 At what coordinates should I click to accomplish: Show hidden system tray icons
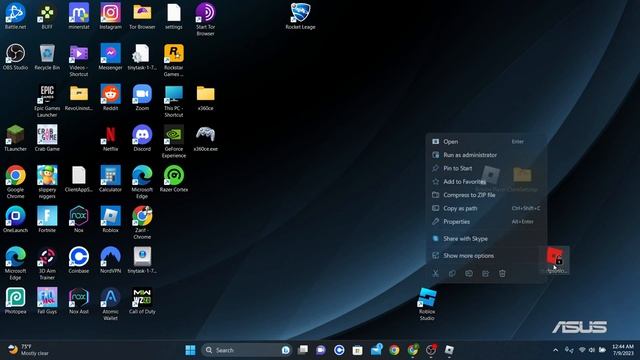(x=556, y=350)
